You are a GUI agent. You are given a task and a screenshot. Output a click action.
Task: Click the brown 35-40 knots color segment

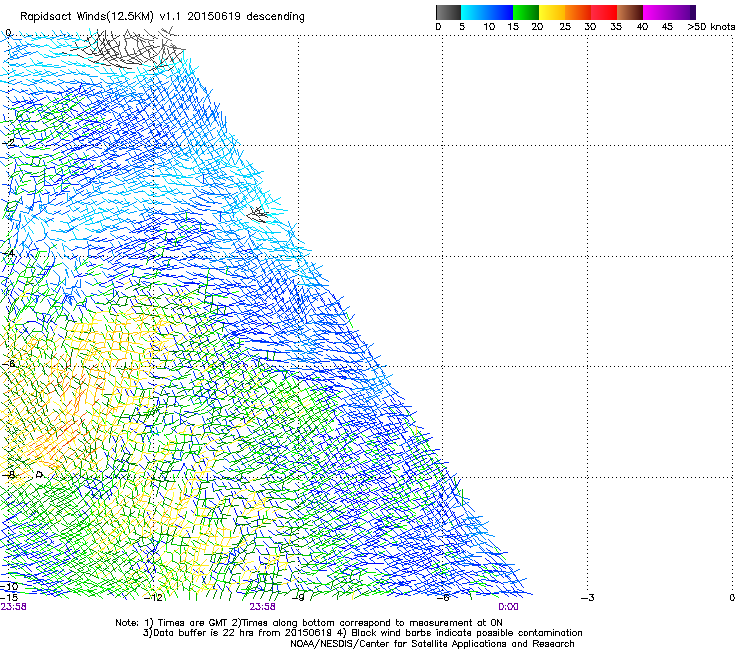[630, 12]
